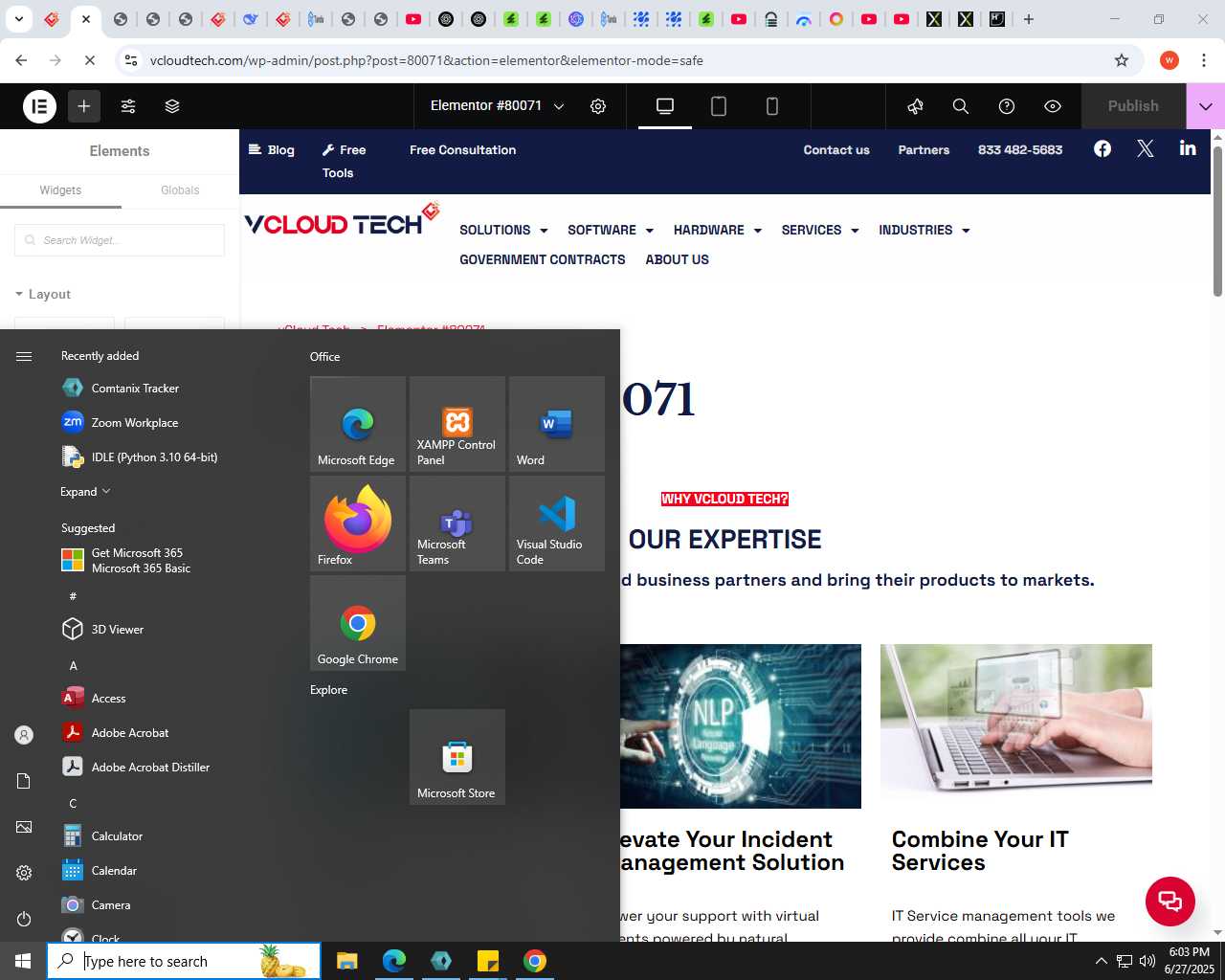Open Sticky Notes taskbar icon
This screenshot has width=1225, height=980.
coord(488,961)
